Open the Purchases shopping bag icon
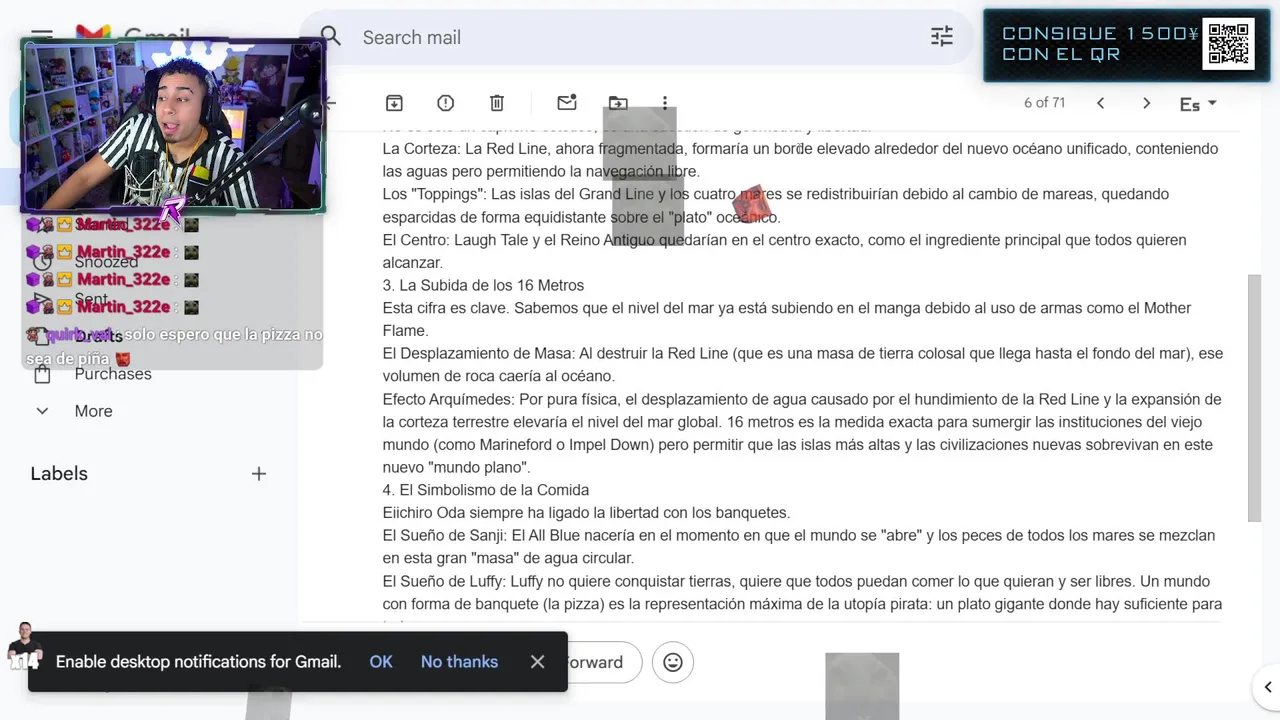Image resolution: width=1280 pixels, height=720 pixels. point(42,374)
